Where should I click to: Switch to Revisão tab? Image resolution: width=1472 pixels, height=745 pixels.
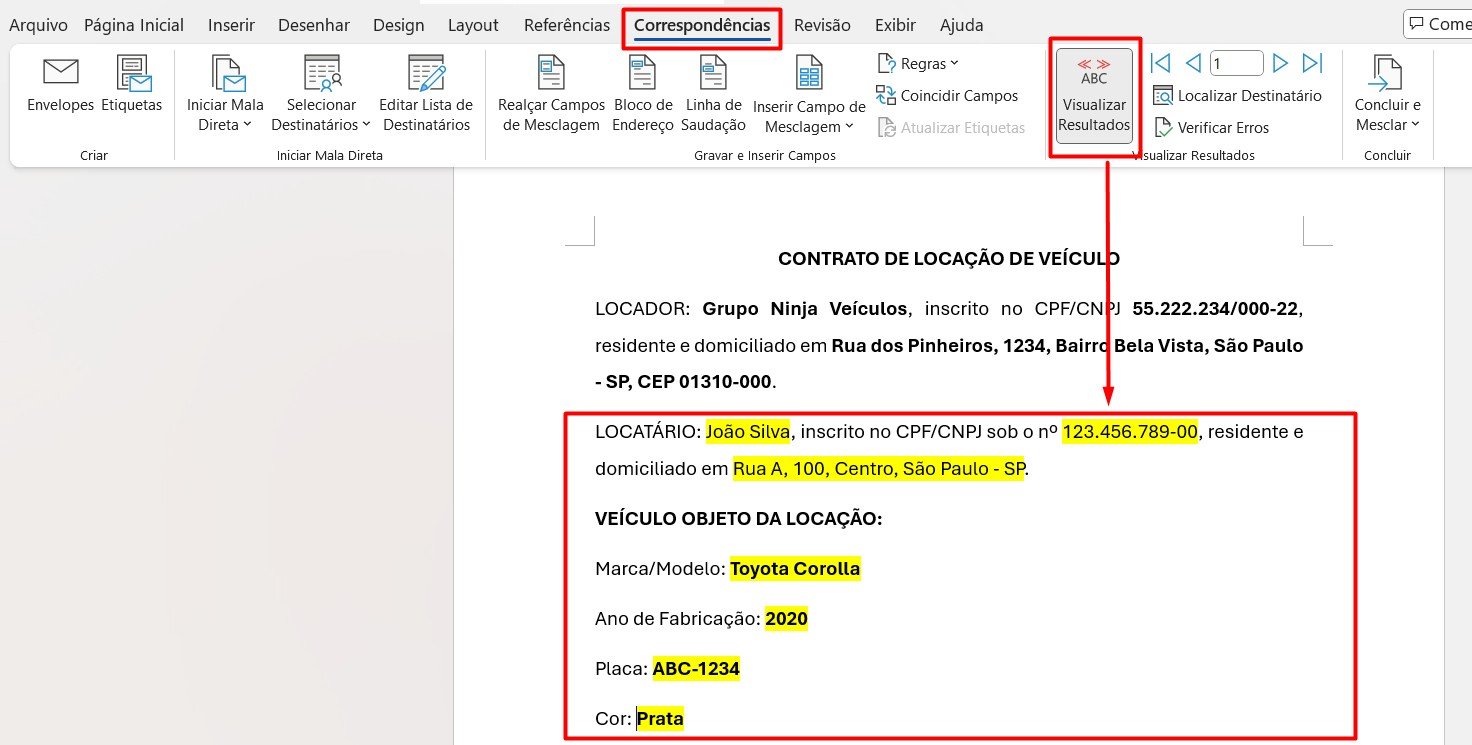coord(822,25)
